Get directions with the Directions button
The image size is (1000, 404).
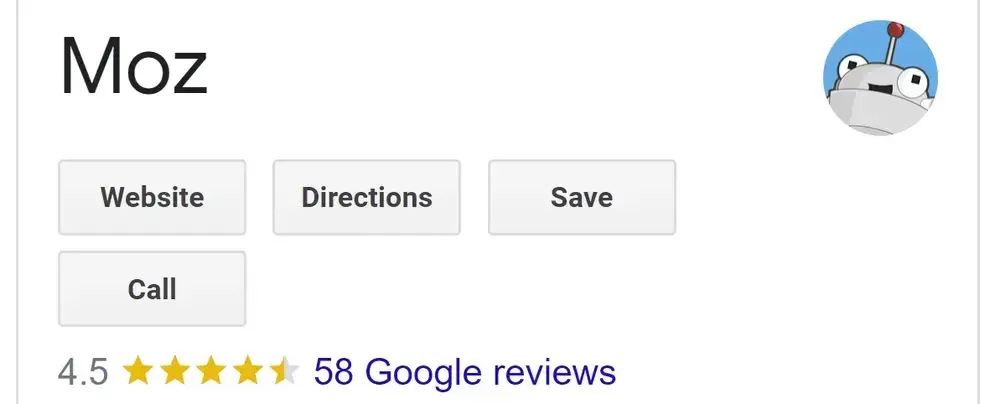click(x=367, y=197)
